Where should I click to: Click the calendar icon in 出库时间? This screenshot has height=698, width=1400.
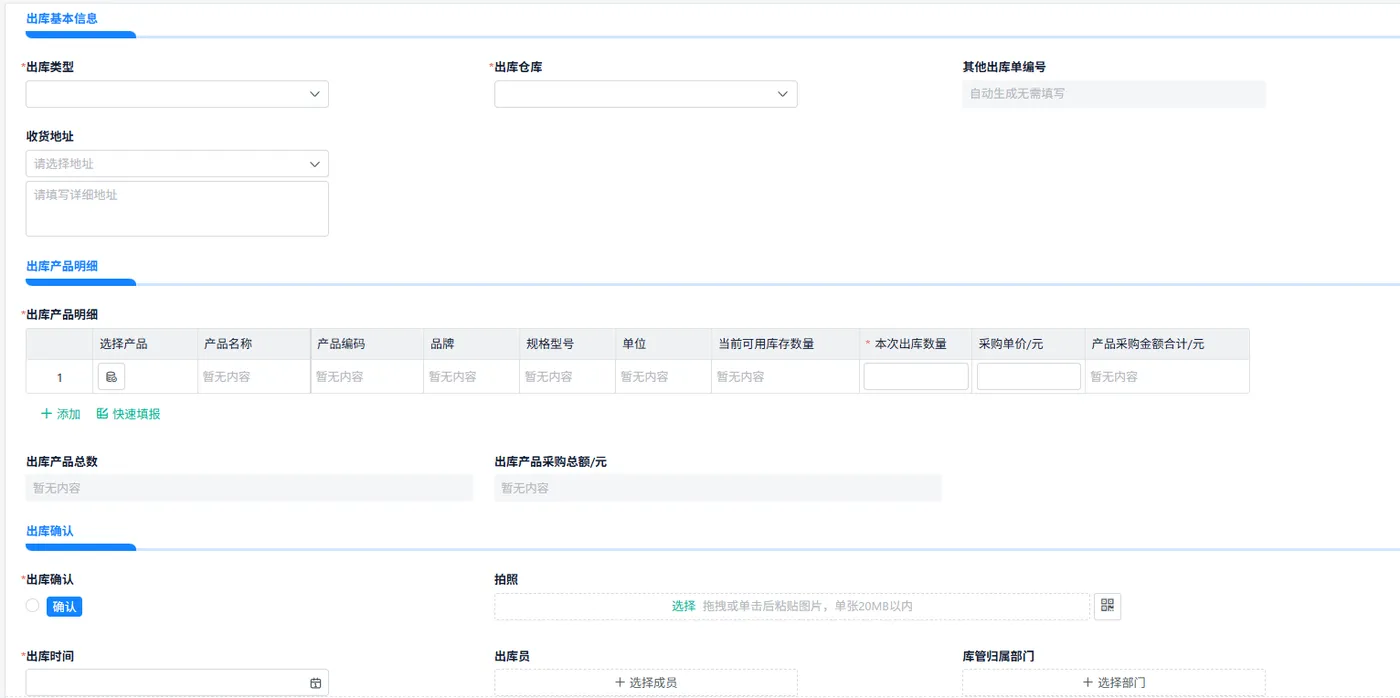[316, 683]
